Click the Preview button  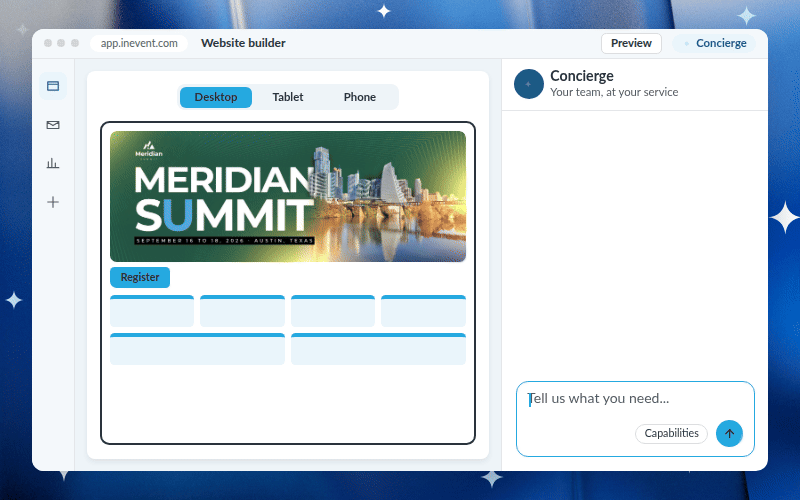coord(631,43)
